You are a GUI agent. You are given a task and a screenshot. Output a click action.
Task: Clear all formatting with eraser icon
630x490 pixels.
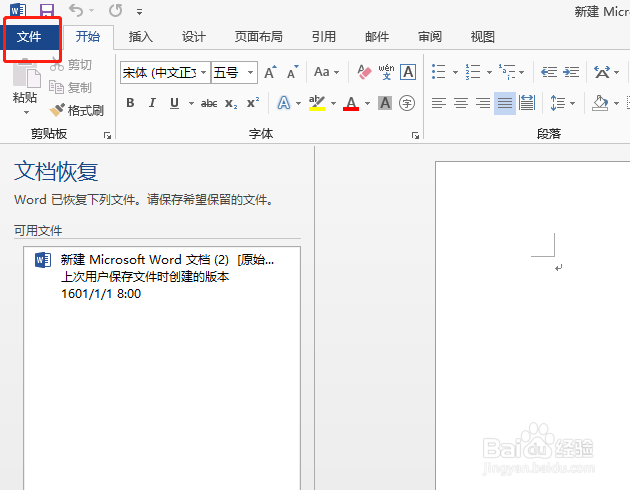(x=364, y=72)
